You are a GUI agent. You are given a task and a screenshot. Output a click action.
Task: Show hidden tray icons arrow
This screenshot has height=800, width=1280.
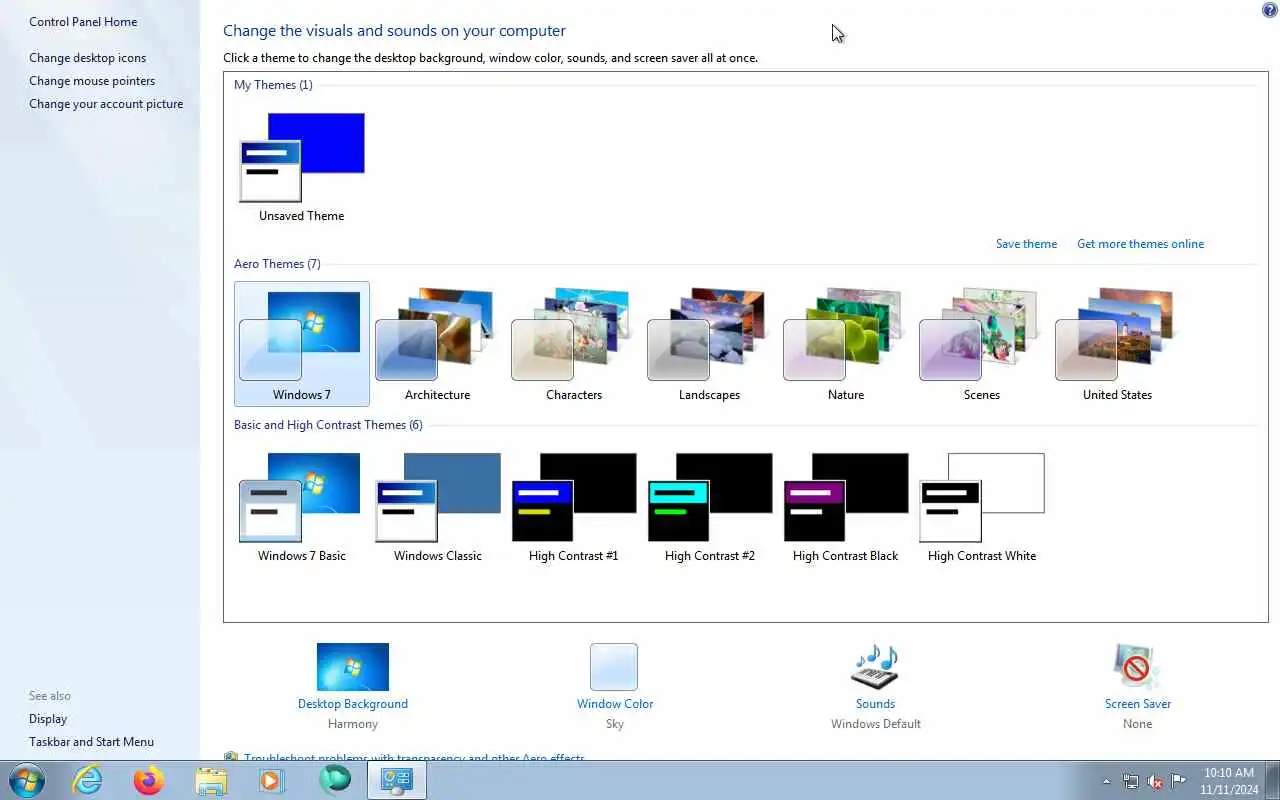pos(1106,781)
